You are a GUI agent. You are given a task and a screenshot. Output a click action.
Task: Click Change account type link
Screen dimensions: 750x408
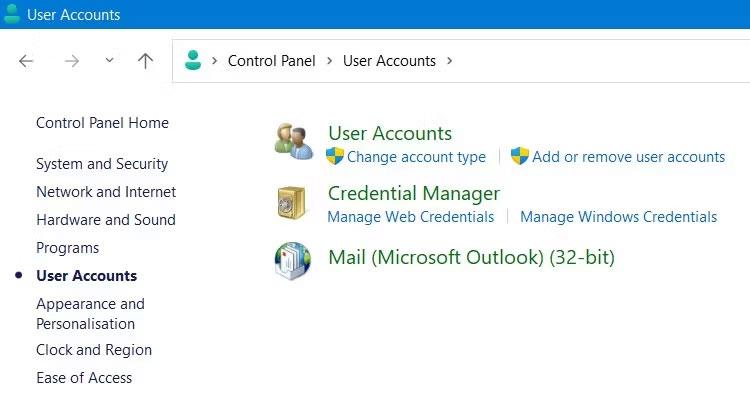coord(416,157)
